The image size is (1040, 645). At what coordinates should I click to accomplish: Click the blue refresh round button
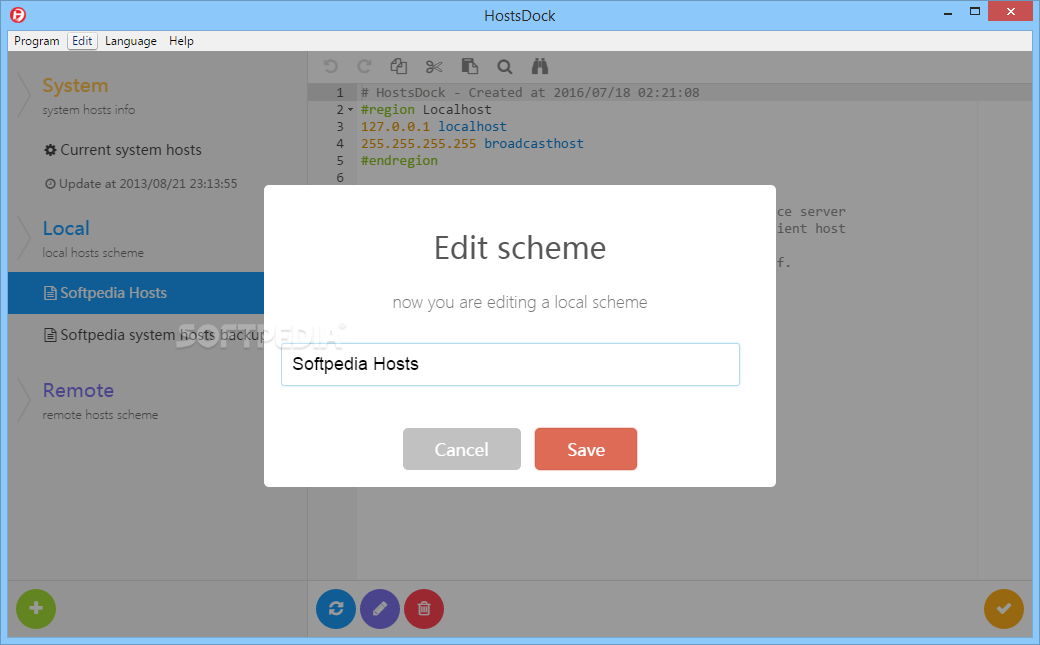(336, 609)
